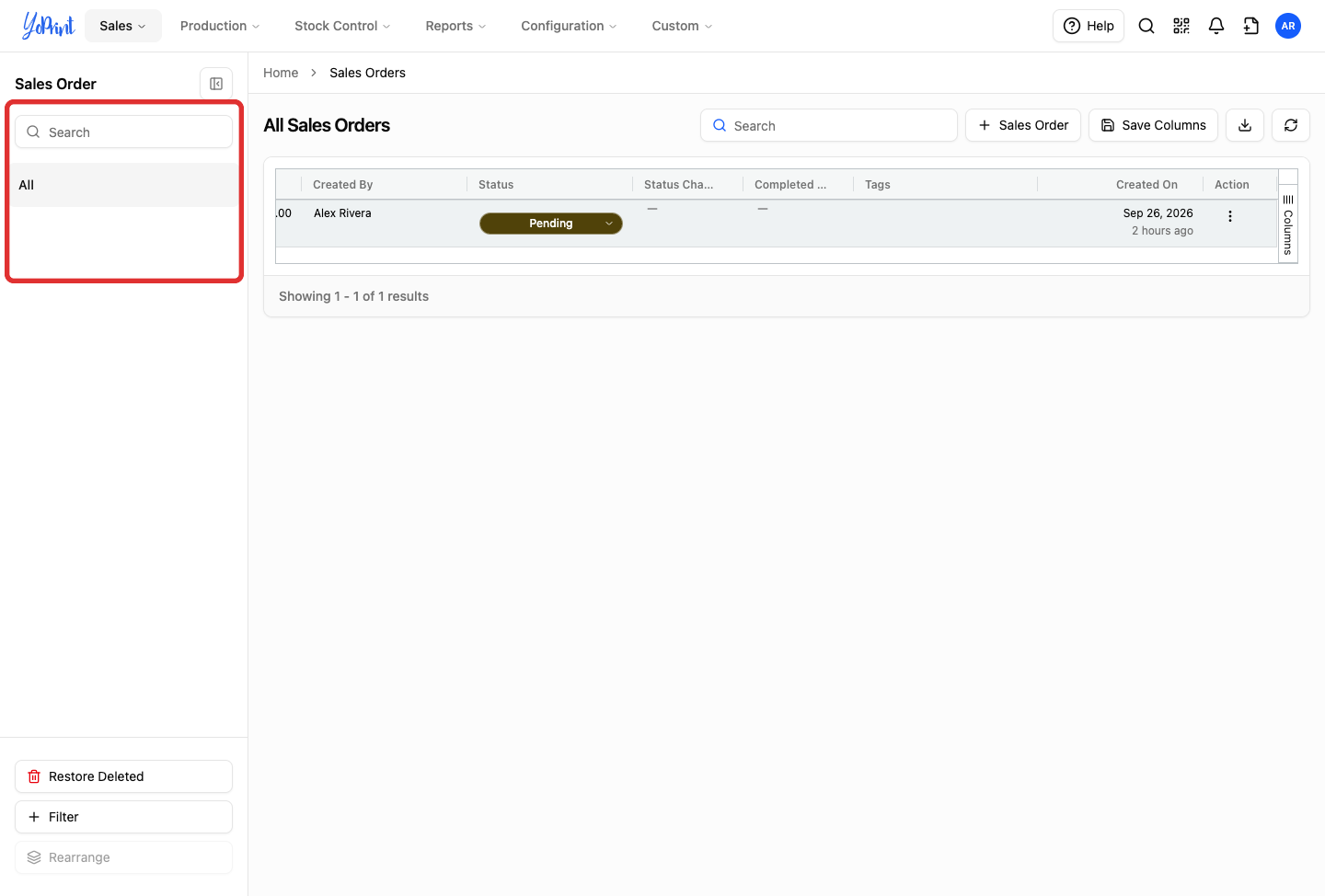Open global search magnifier icon

point(1146,26)
